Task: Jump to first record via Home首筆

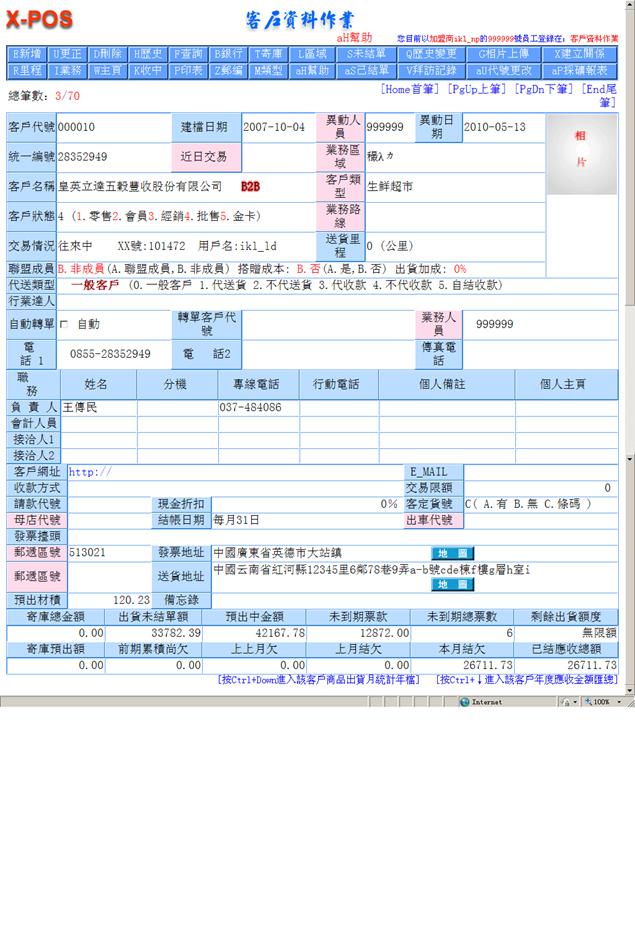Action: click(409, 90)
